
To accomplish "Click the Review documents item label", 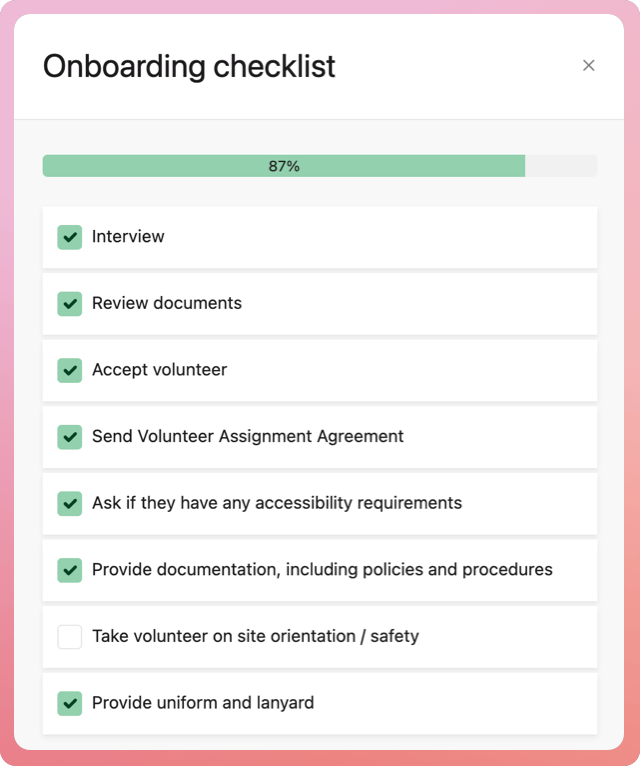I will coord(167,303).
